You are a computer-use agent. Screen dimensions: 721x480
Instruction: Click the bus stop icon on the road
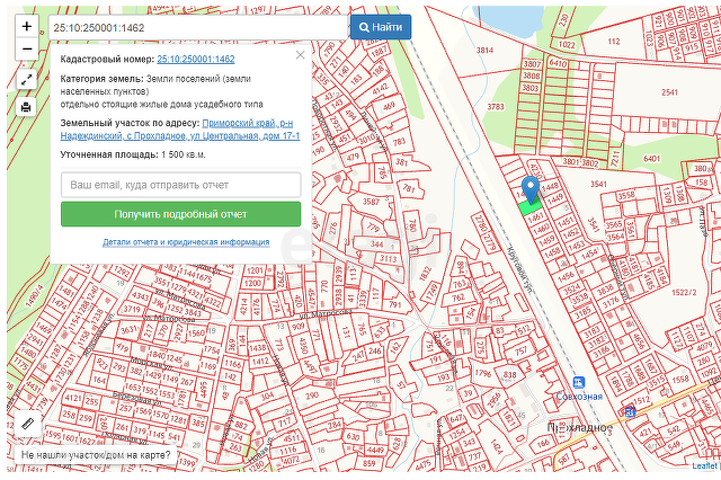[x=629, y=411]
